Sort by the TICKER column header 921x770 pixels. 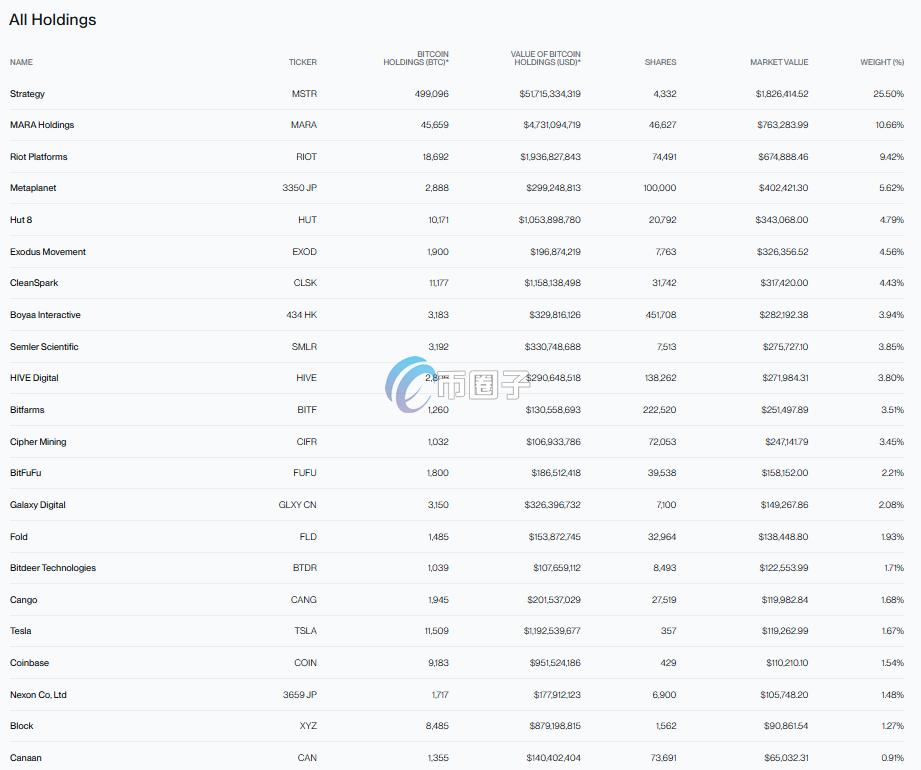point(302,62)
